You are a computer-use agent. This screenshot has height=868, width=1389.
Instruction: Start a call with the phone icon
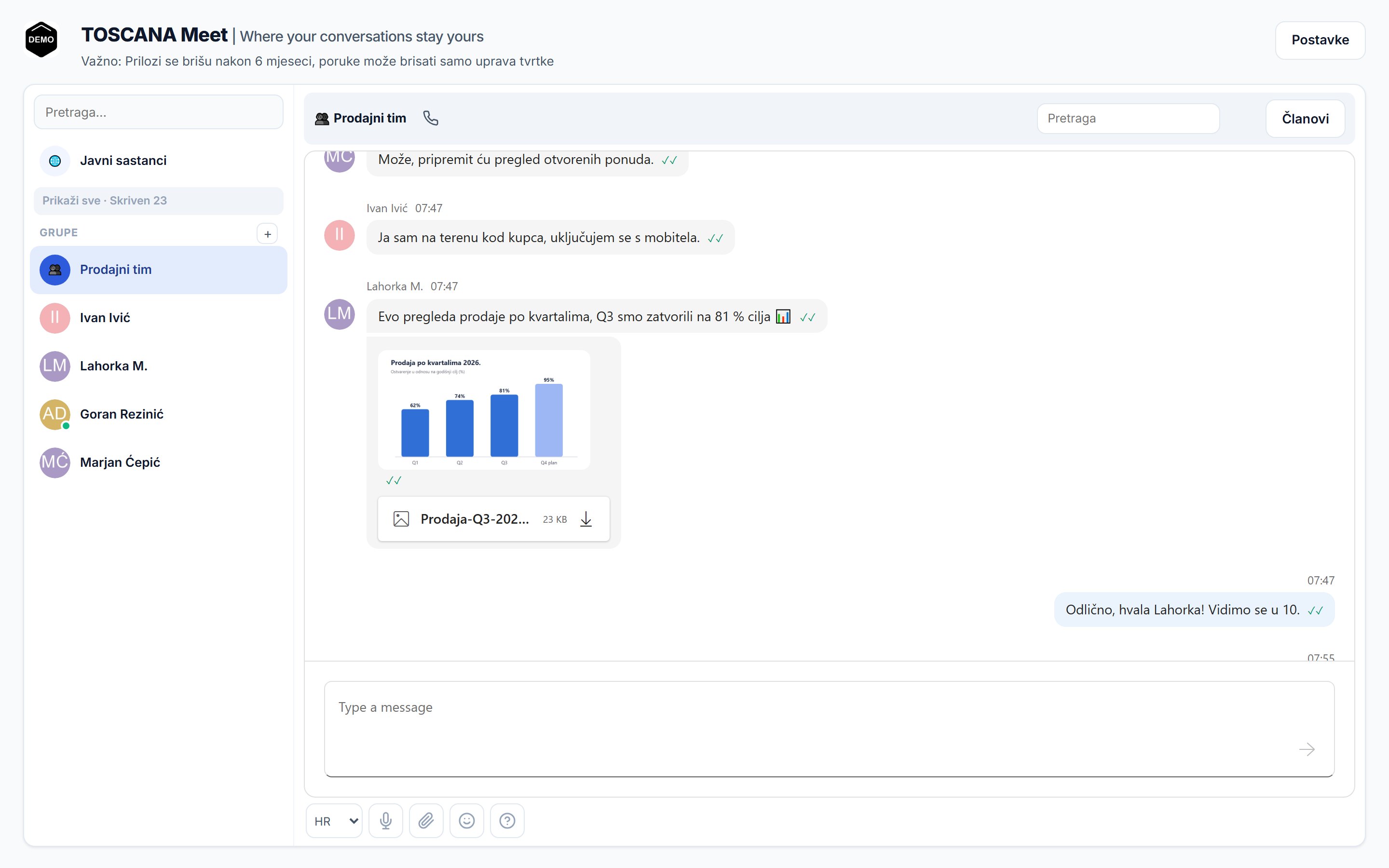[431, 118]
